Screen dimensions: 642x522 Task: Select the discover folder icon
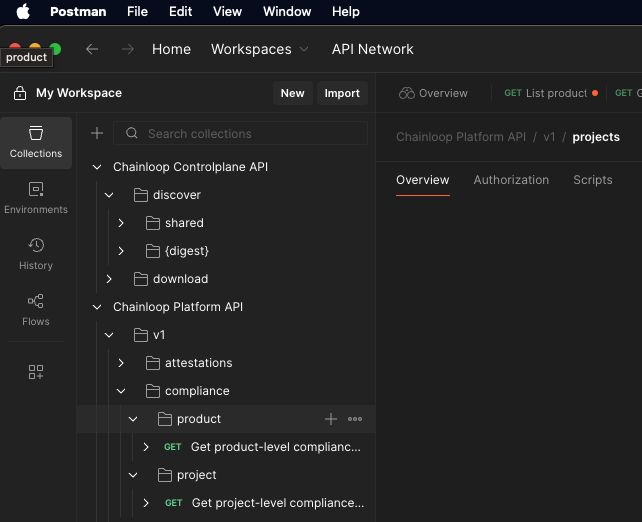[140, 195]
